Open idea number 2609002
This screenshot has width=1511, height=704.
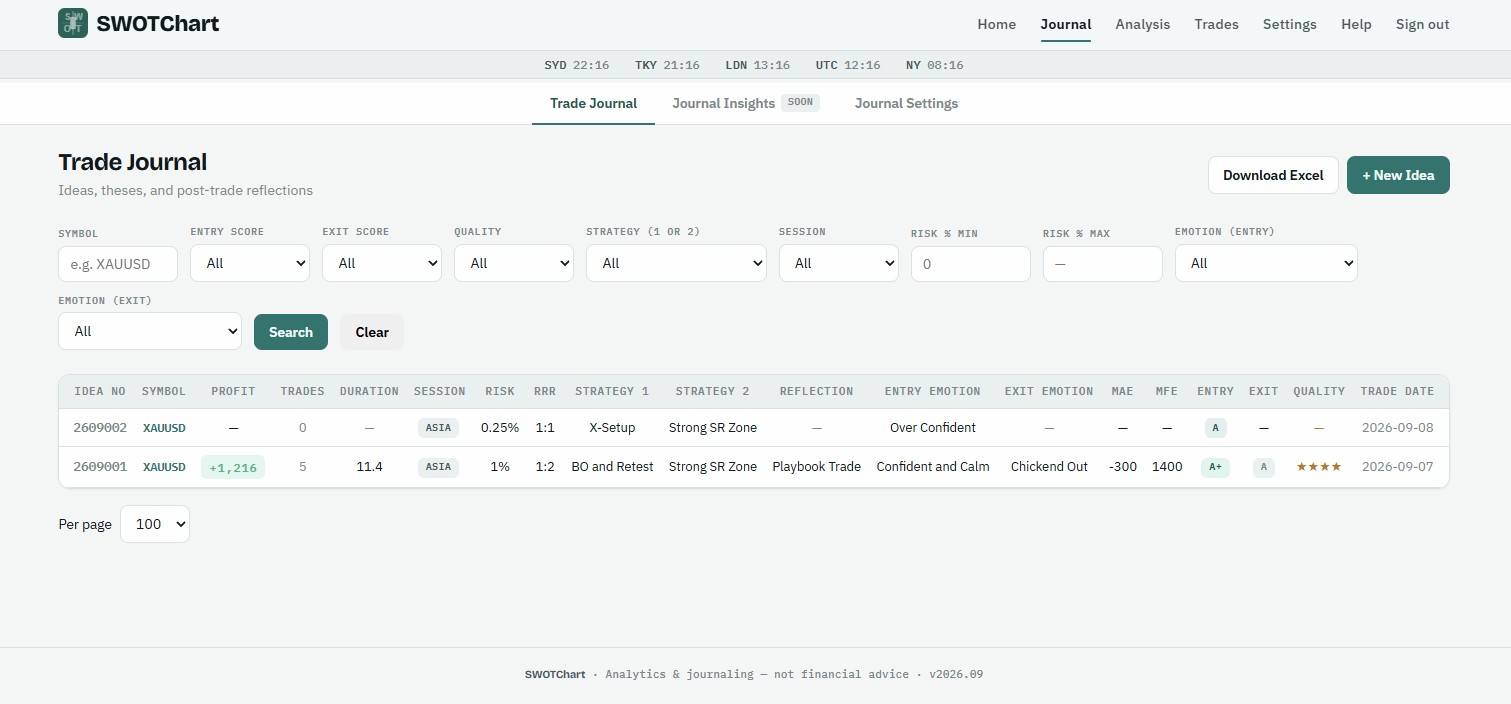pos(100,427)
